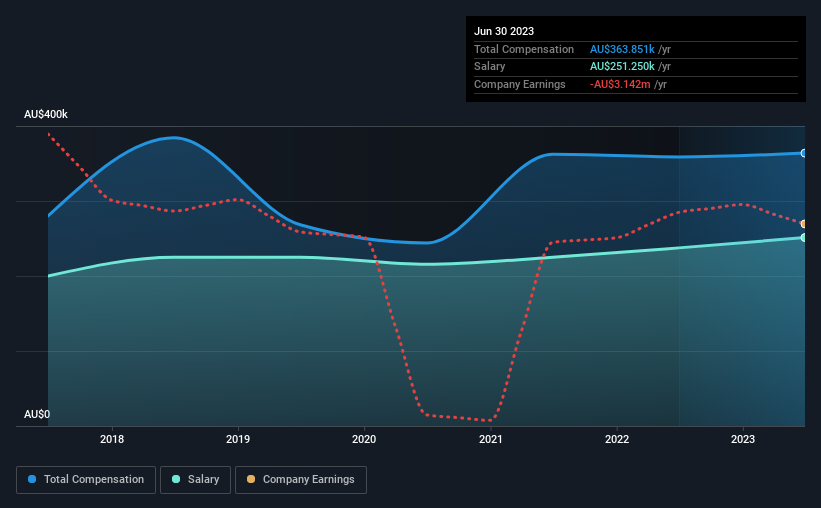Click the teal Salary legend dot
The width and height of the screenshot is (821, 508).
(176, 479)
